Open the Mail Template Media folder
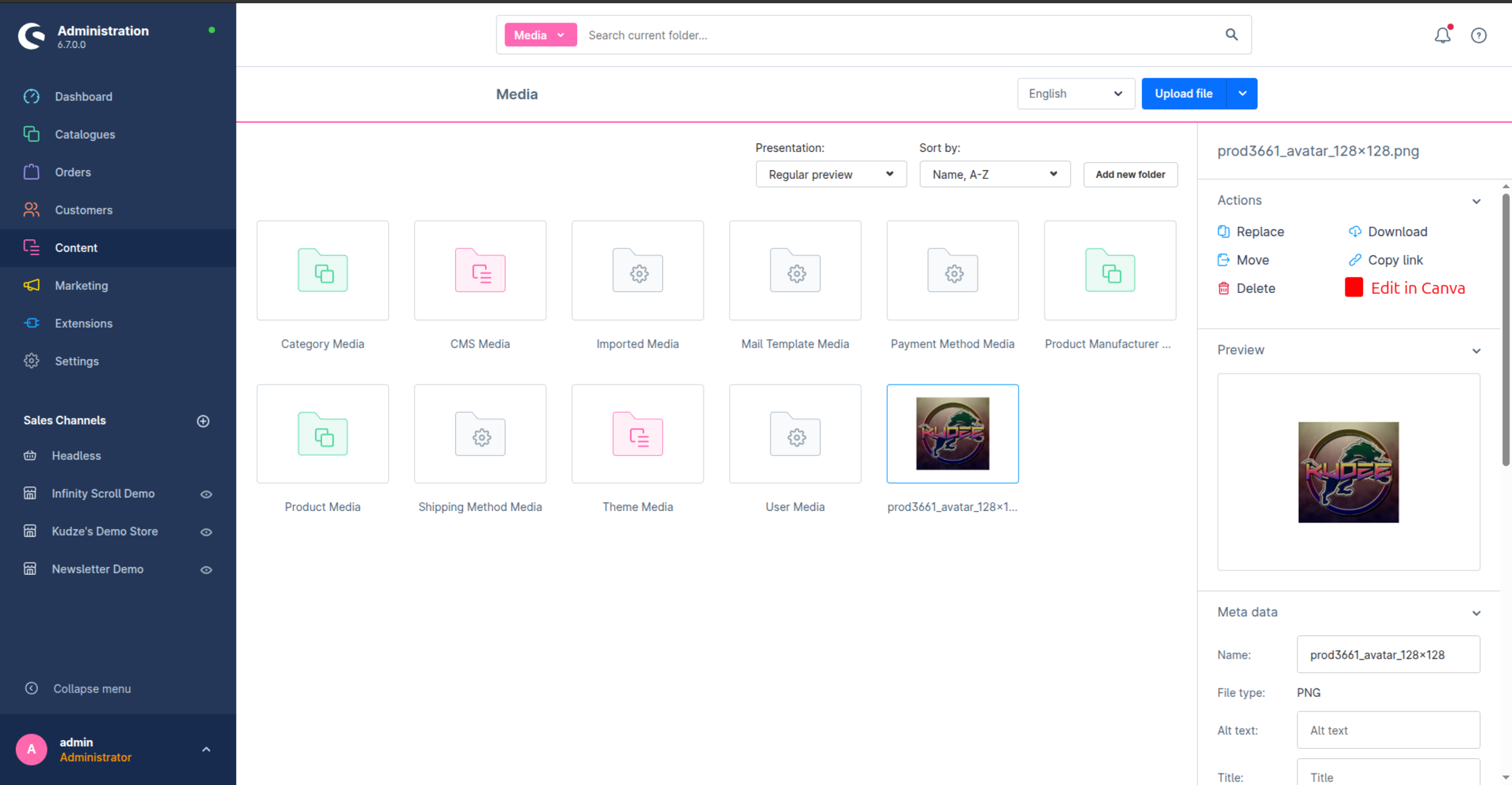The width and height of the screenshot is (1512, 785). [x=795, y=270]
